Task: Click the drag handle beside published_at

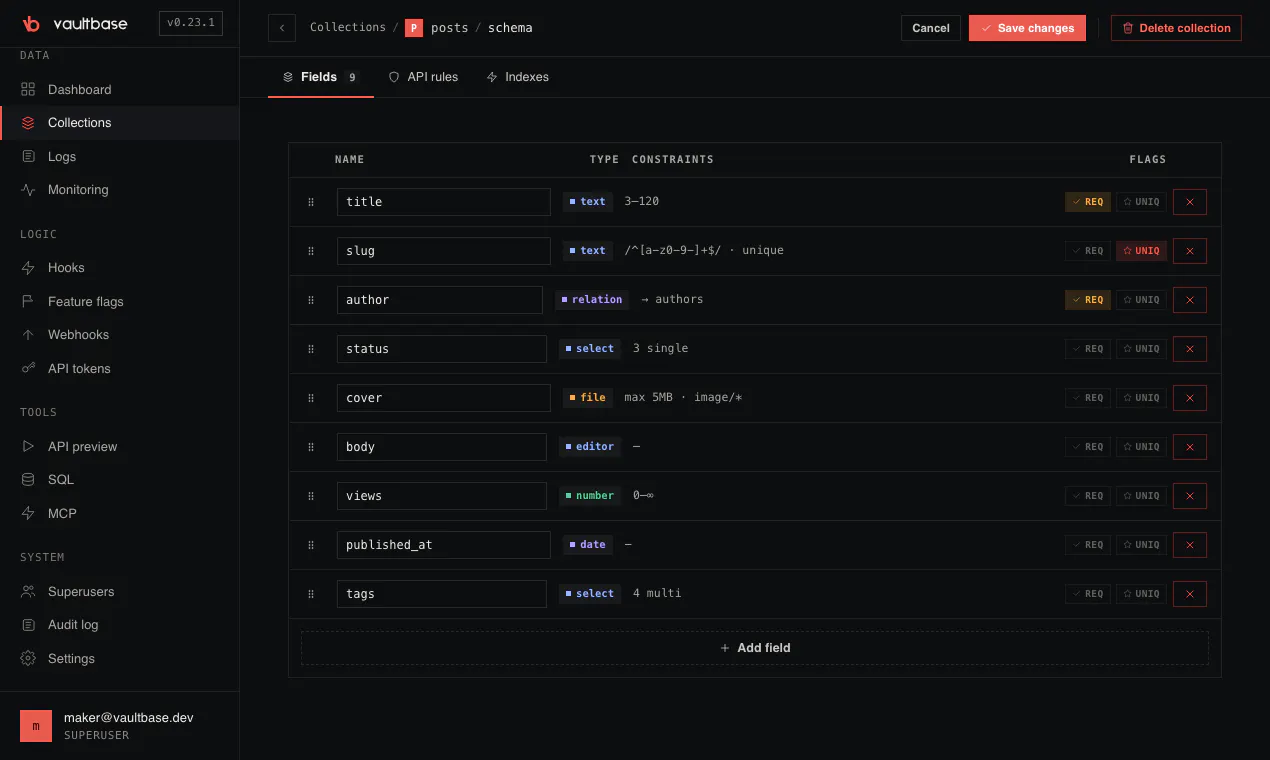Action: click(311, 545)
